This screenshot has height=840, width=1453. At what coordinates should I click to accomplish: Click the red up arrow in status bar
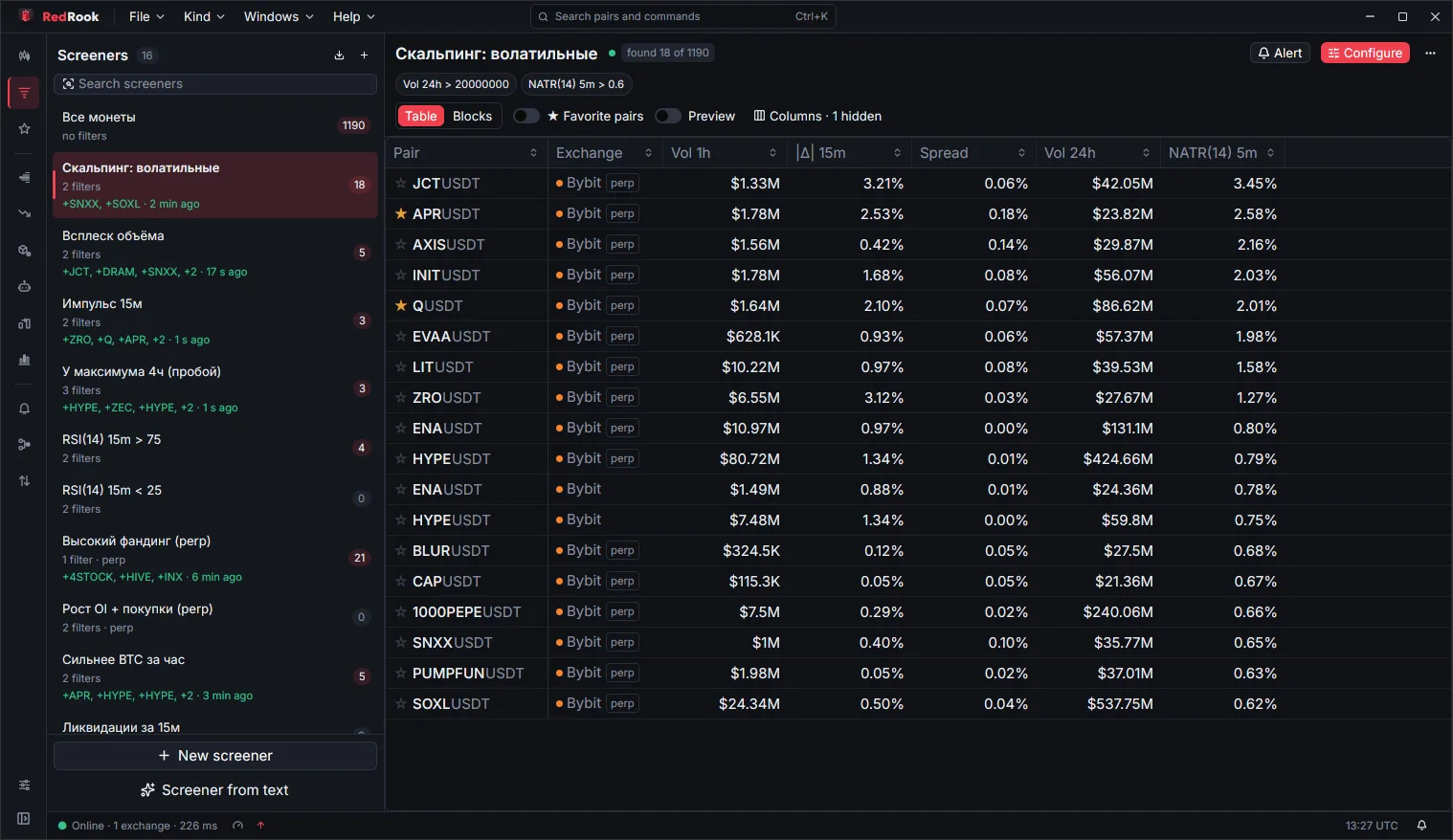260,826
